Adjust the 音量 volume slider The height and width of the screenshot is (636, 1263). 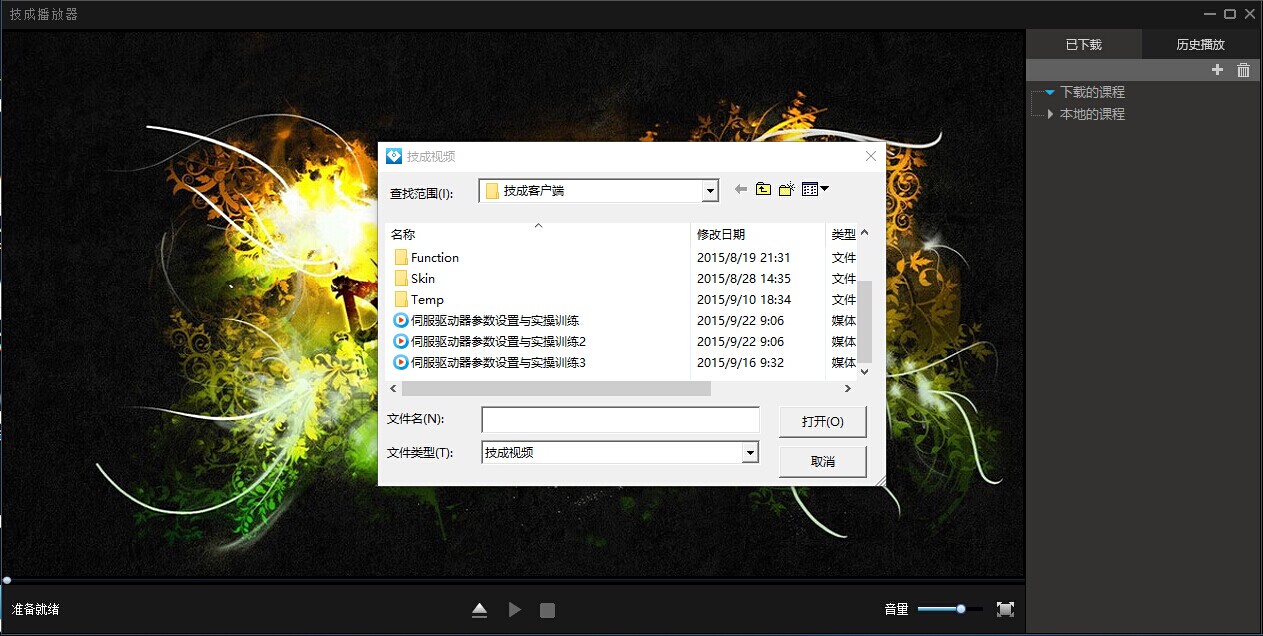tap(950, 609)
